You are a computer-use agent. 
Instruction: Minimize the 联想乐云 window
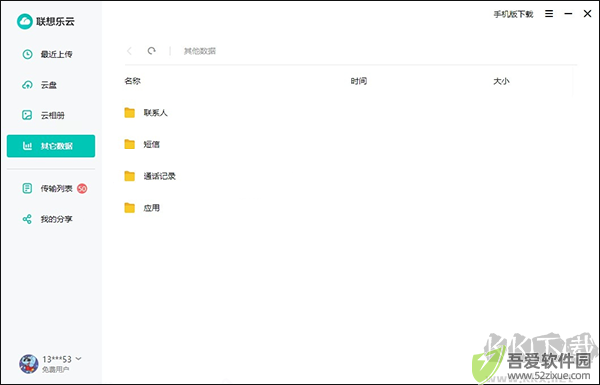tap(568, 14)
